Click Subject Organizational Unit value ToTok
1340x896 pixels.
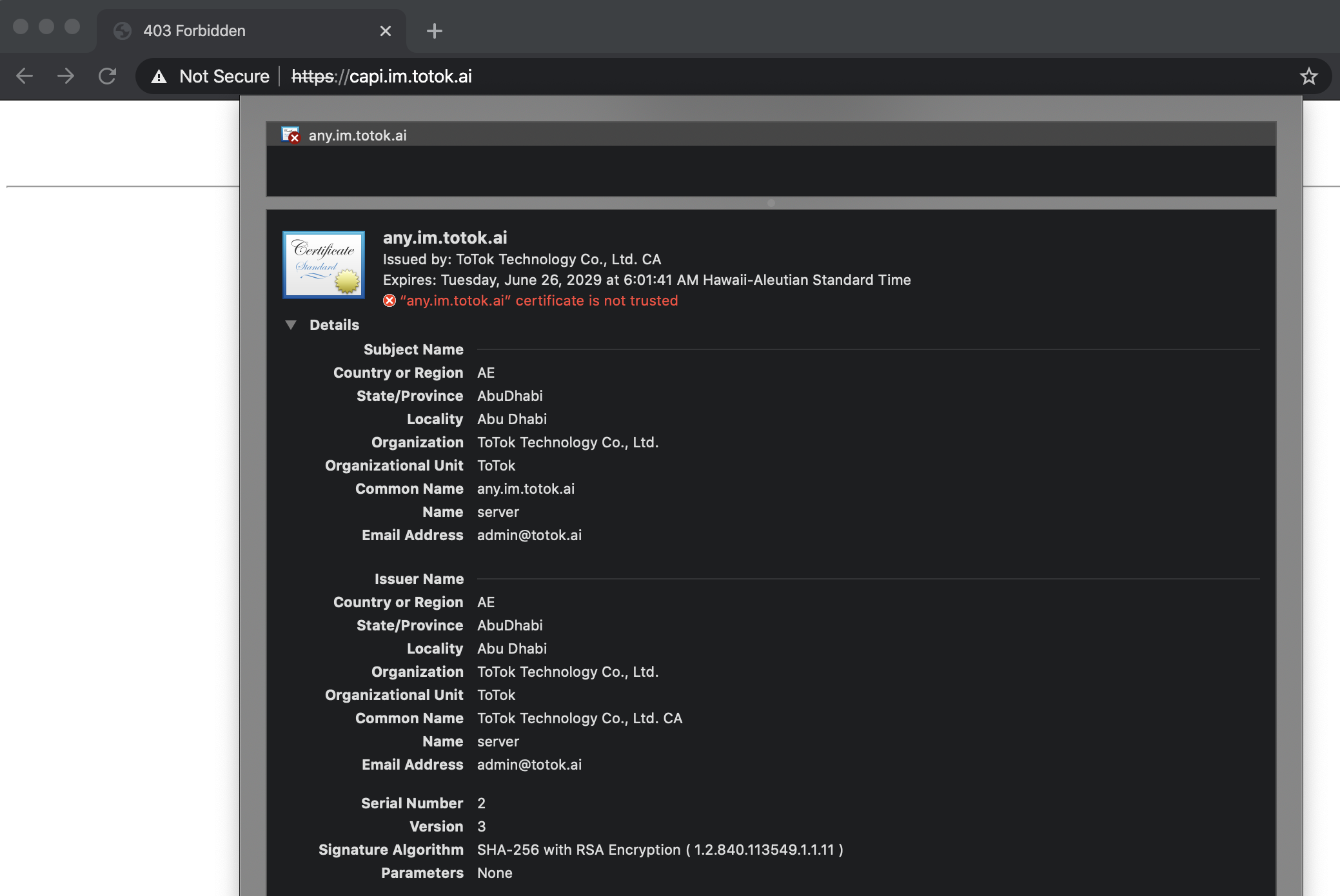[496, 465]
